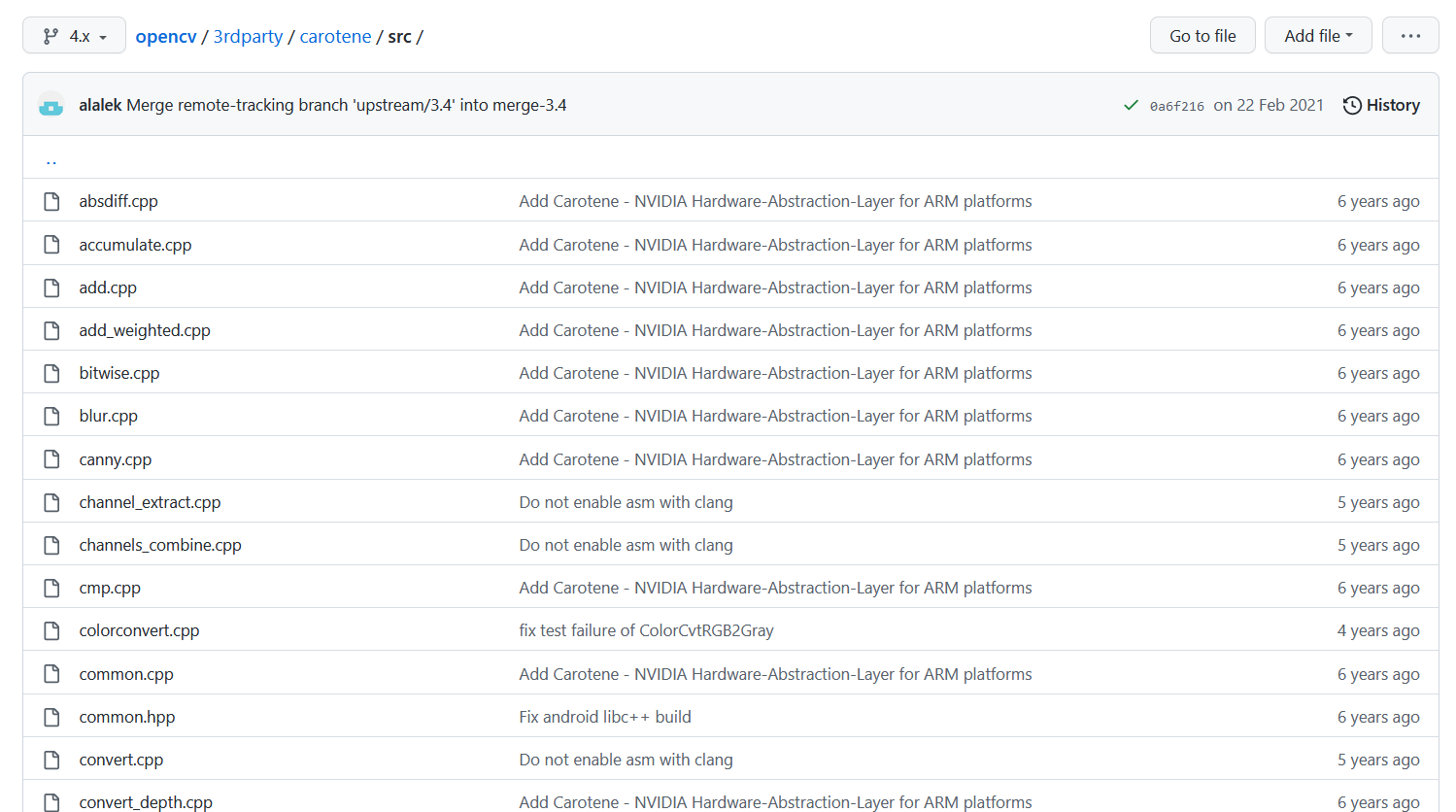This screenshot has height=812, width=1456.
Task: Click the green commit status checkmark
Action: click(x=1131, y=105)
